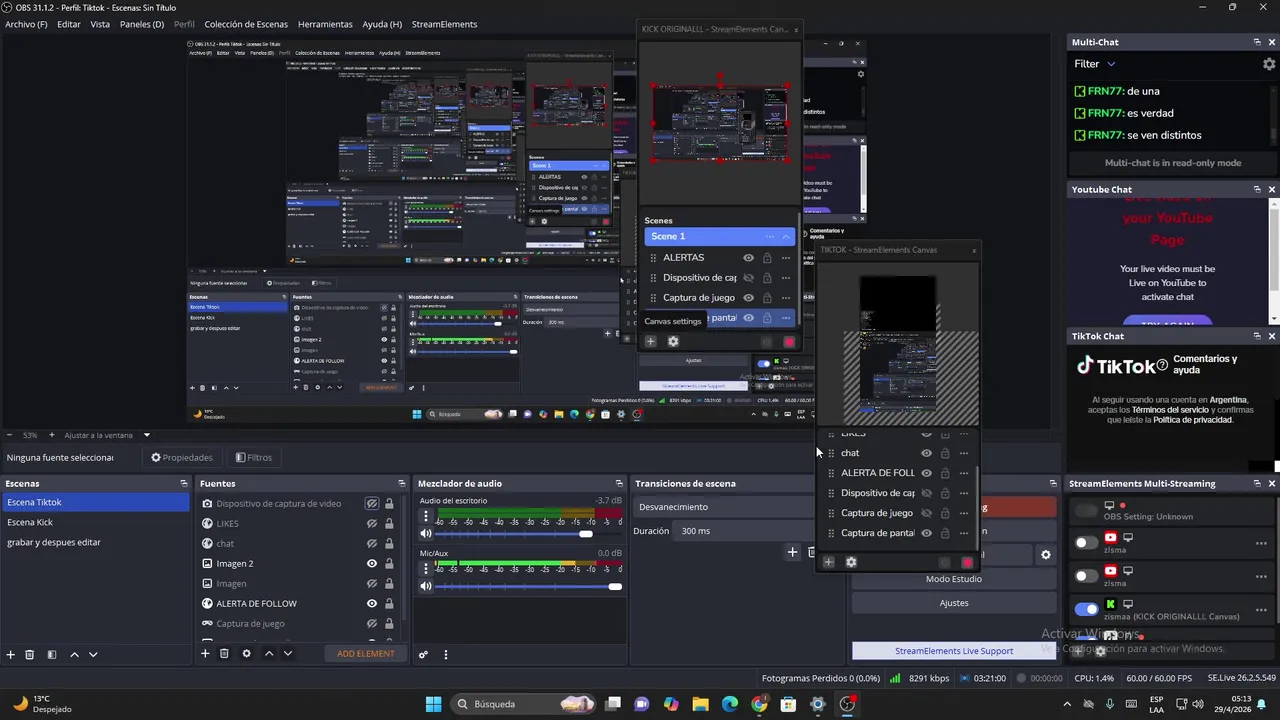Collapse Scene 1 in KICK canvas
The image size is (1280, 720).
click(x=786, y=237)
